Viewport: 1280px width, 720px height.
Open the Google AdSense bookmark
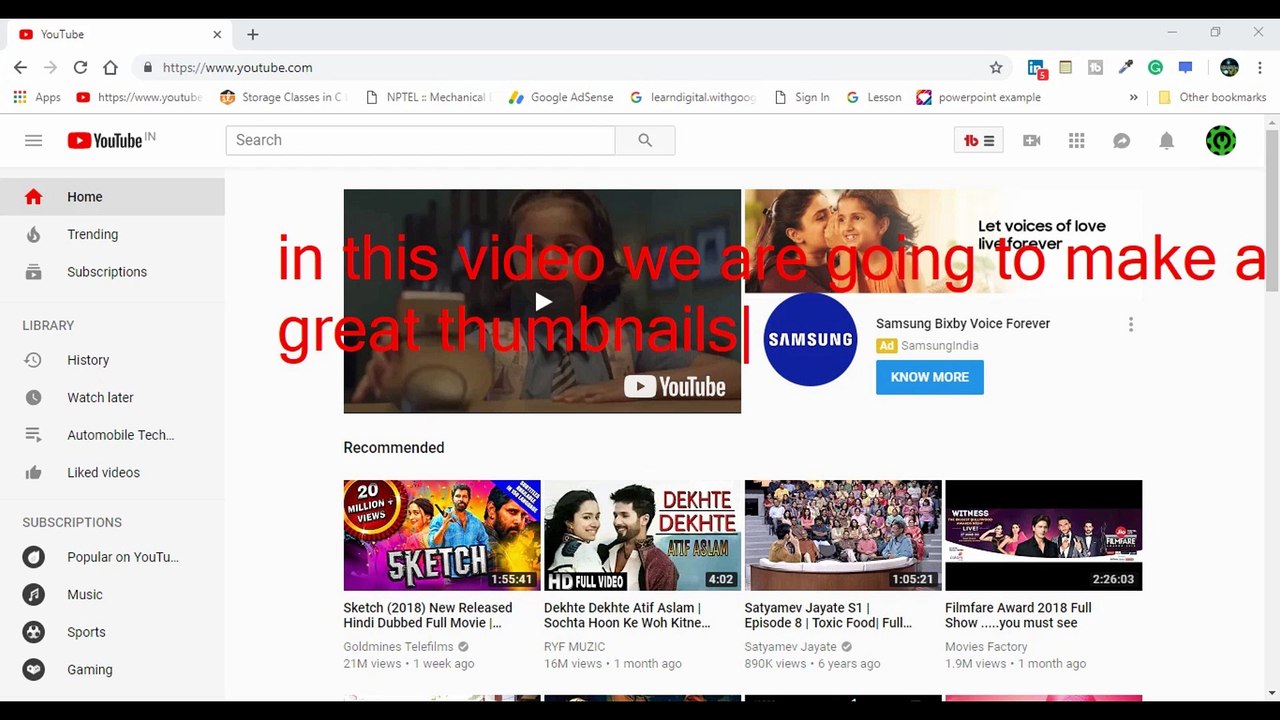(561, 97)
